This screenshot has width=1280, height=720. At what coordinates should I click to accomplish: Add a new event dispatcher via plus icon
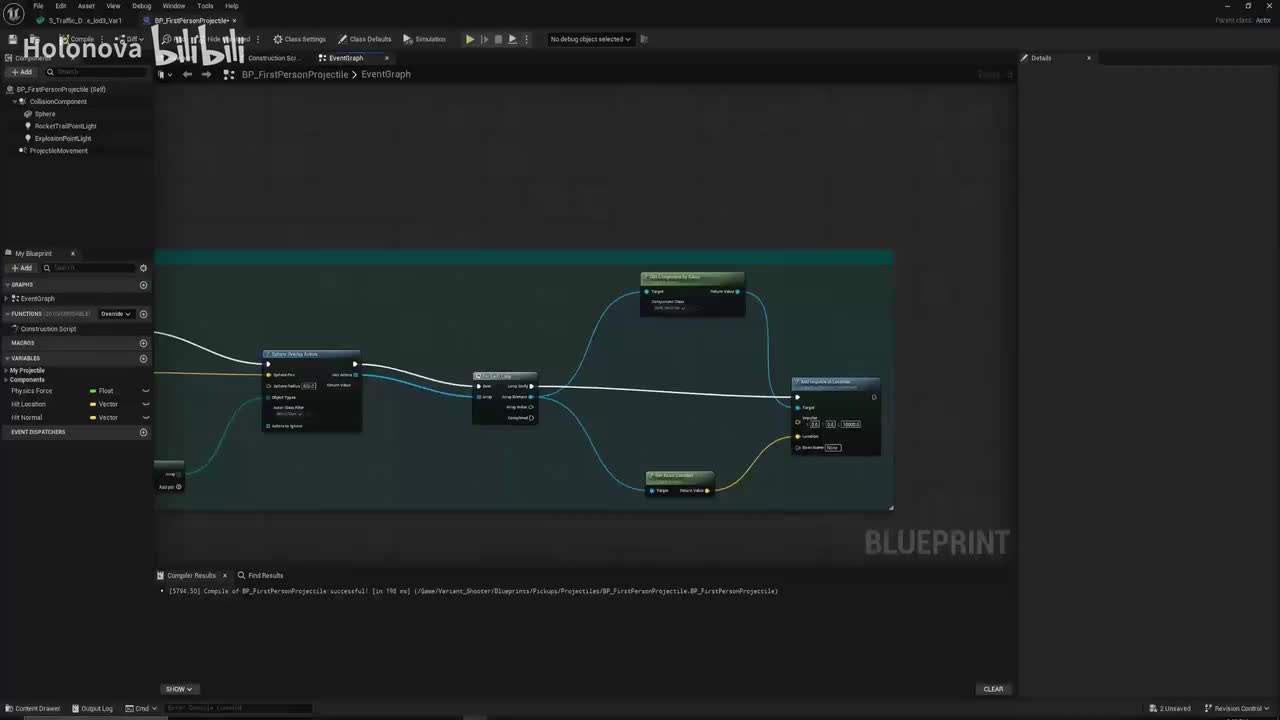point(143,432)
